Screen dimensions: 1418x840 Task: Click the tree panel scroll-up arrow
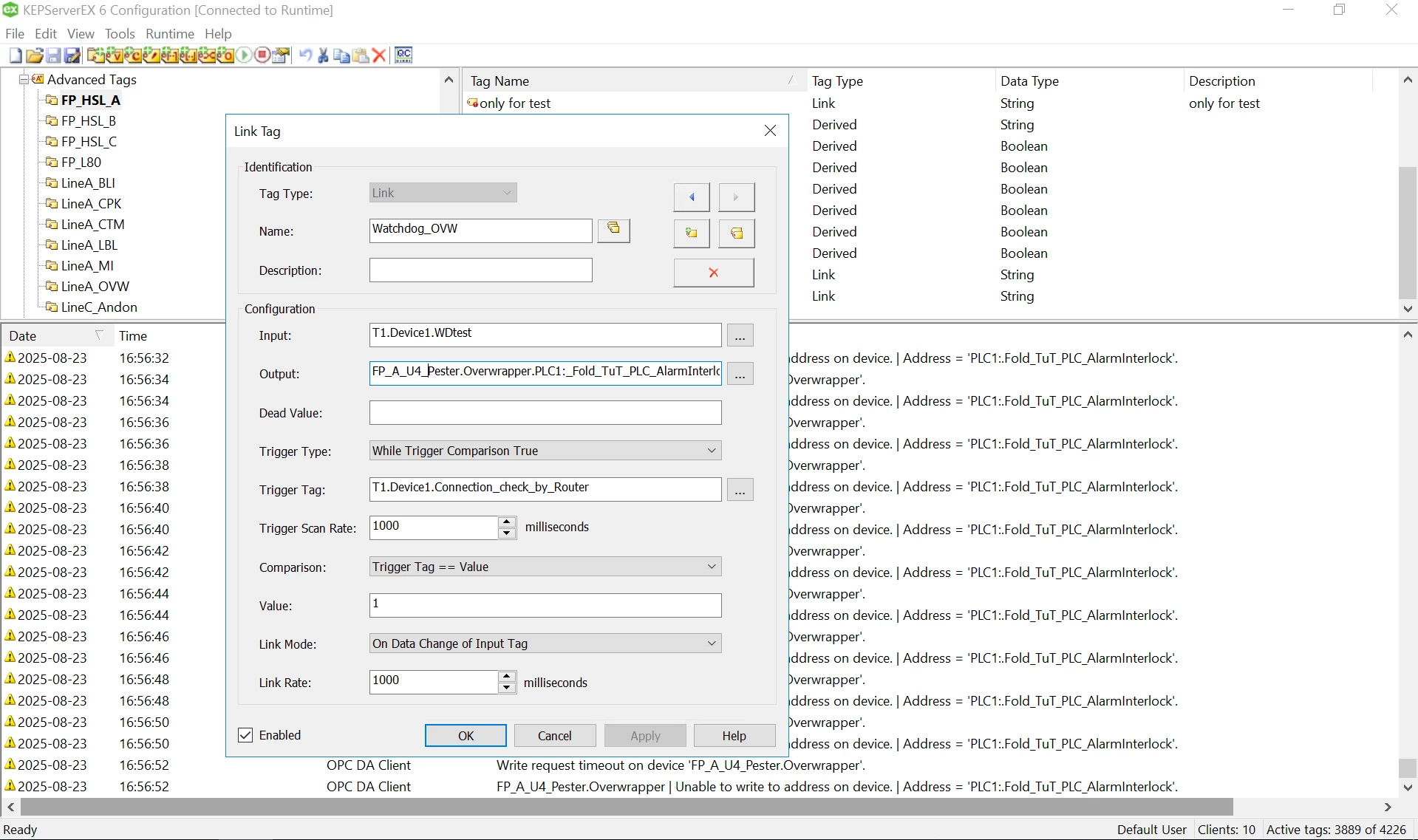coord(449,80)
